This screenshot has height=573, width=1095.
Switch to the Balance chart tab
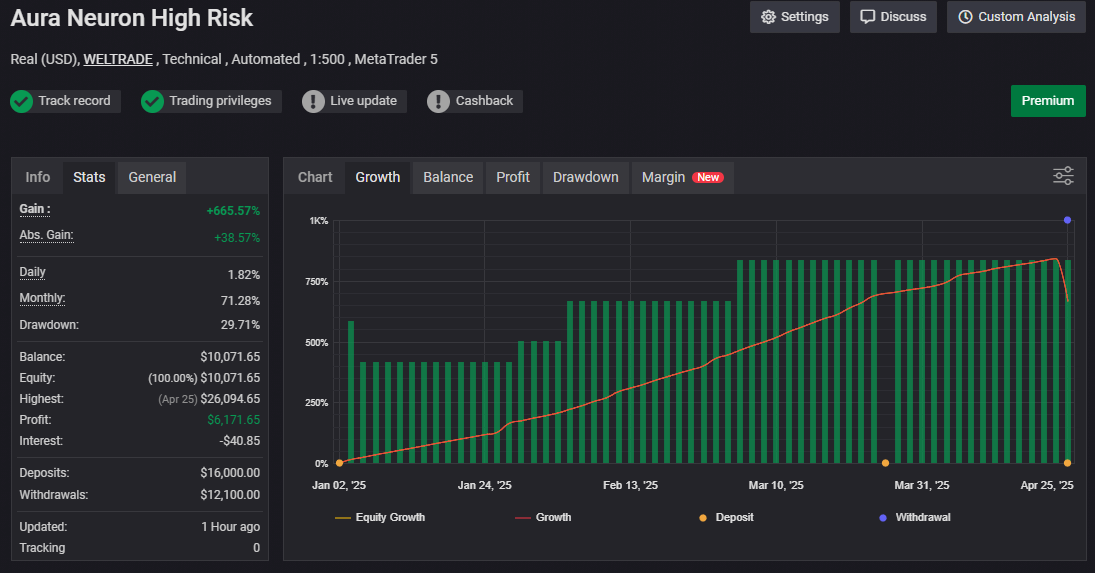(448, 177)
